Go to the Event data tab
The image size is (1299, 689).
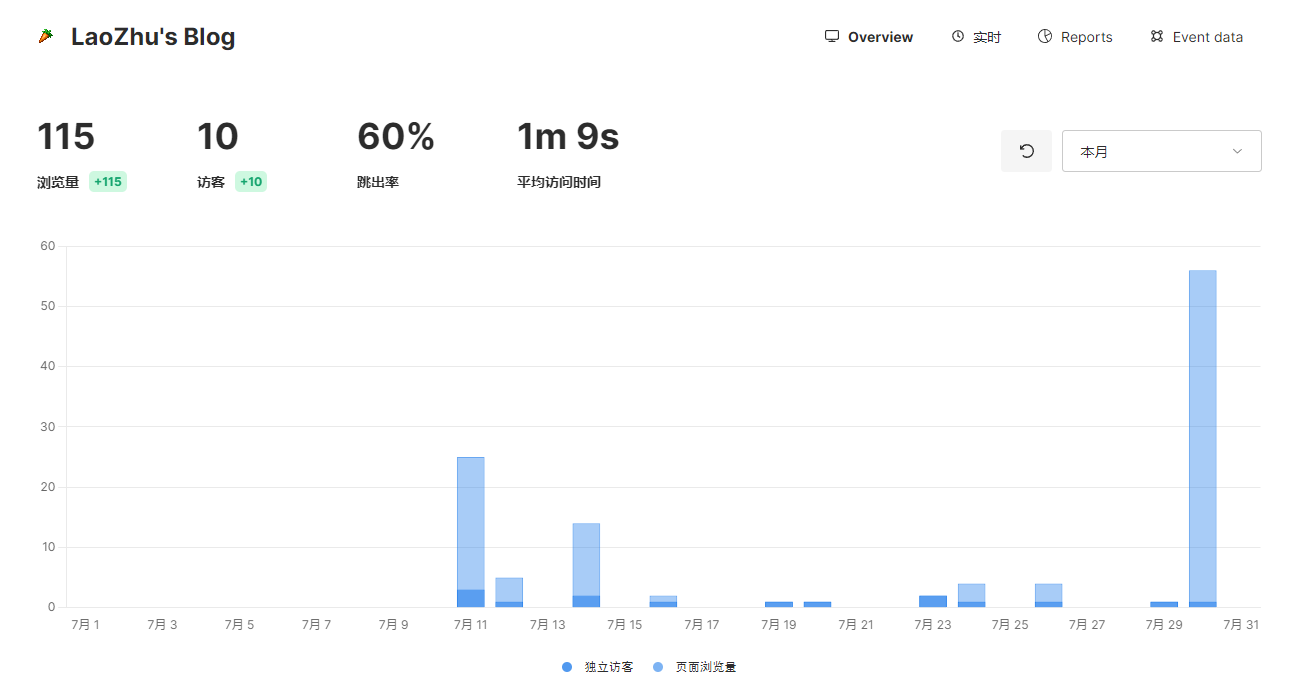tap(1196, 37)
